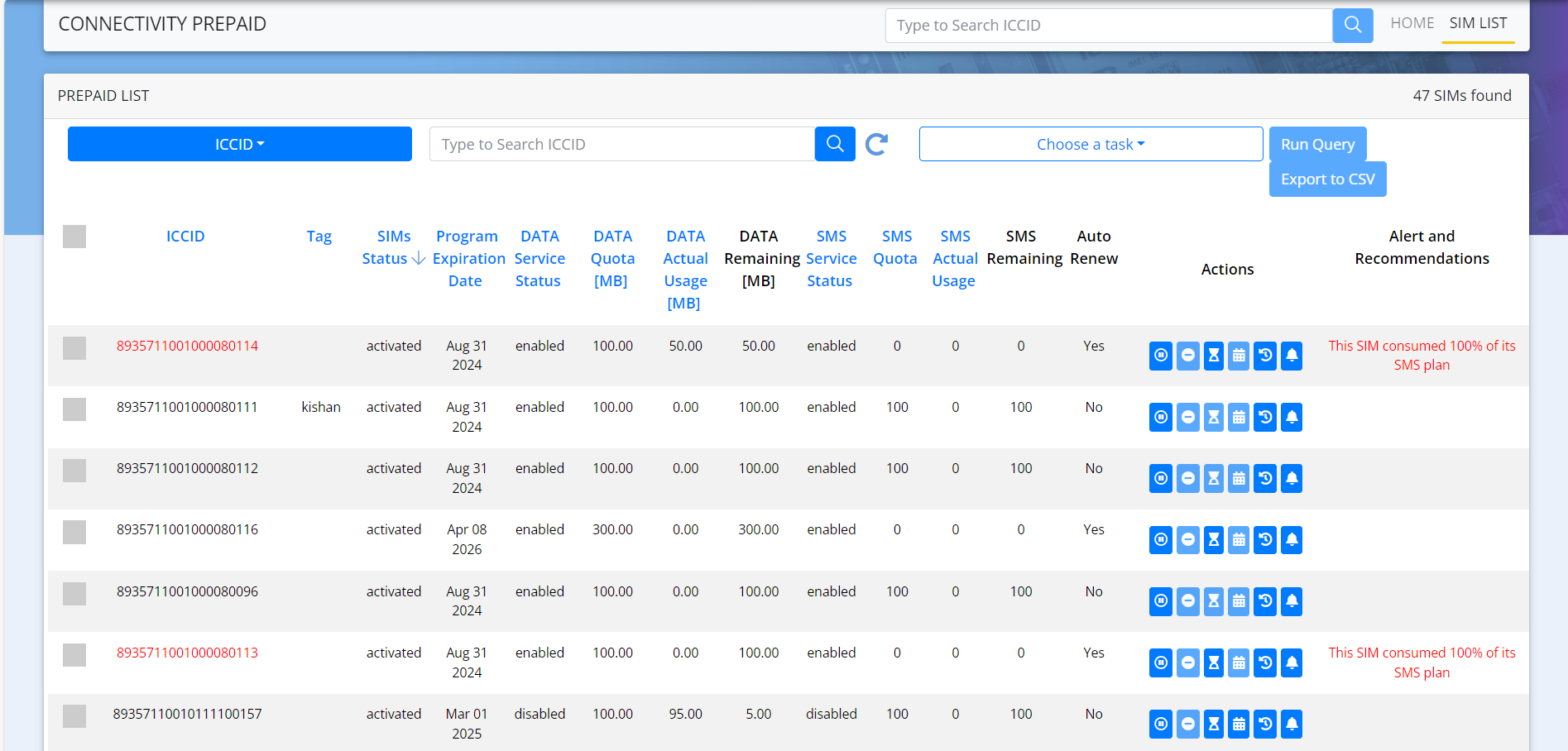Viewport: 1568px width, 751px height.
Task: Click the pause icon for ICCID 8935711001000080114
Action: tap(1161, 356)
